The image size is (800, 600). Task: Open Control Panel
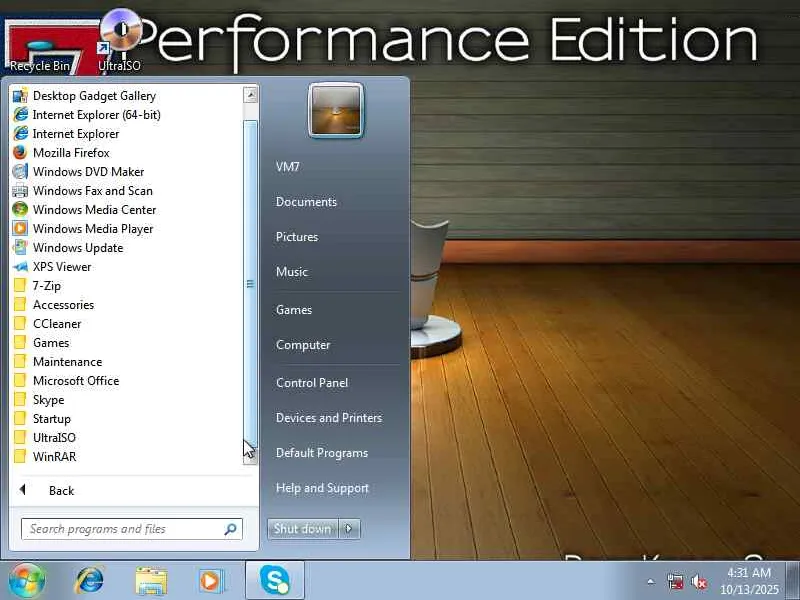click(312, 383)
